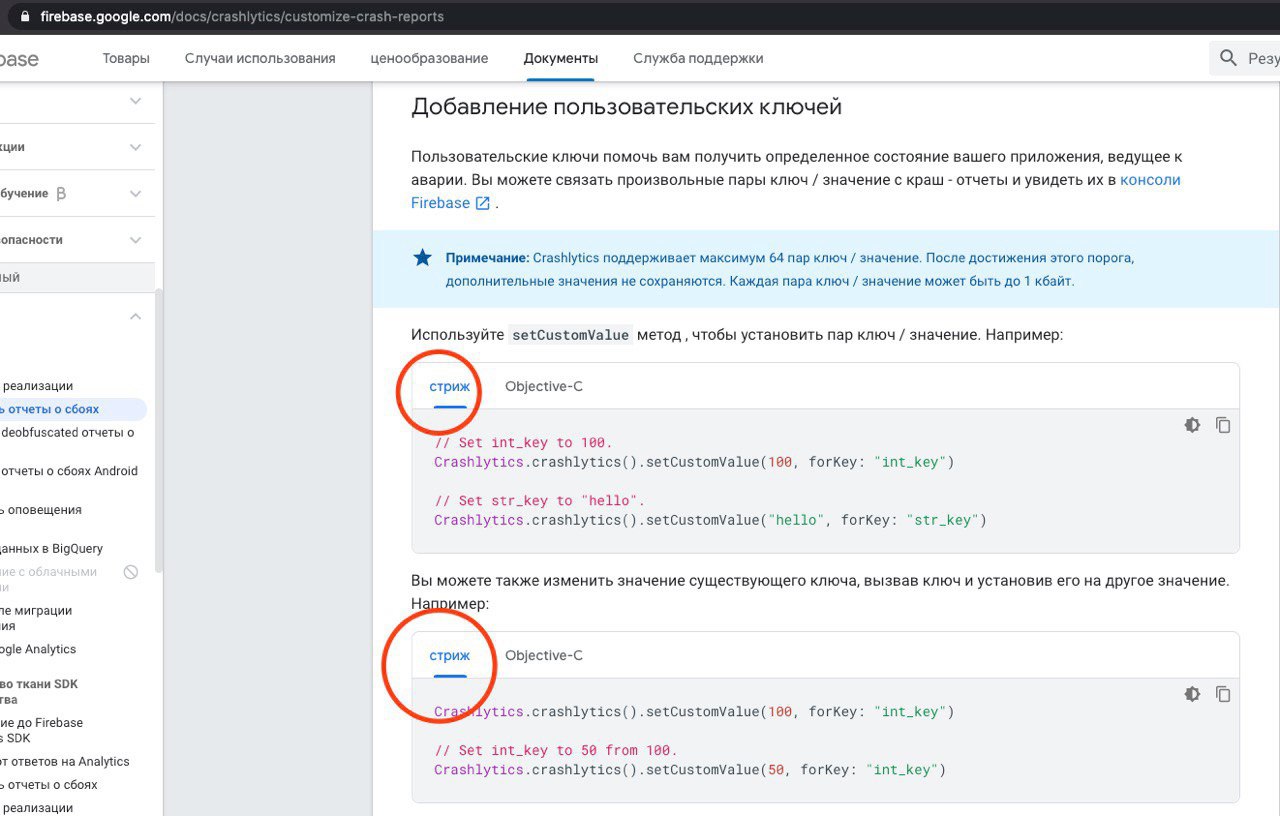
Task: Open sidebar item 'deobfuscated отчеты о'
Action: pos(68,432)
